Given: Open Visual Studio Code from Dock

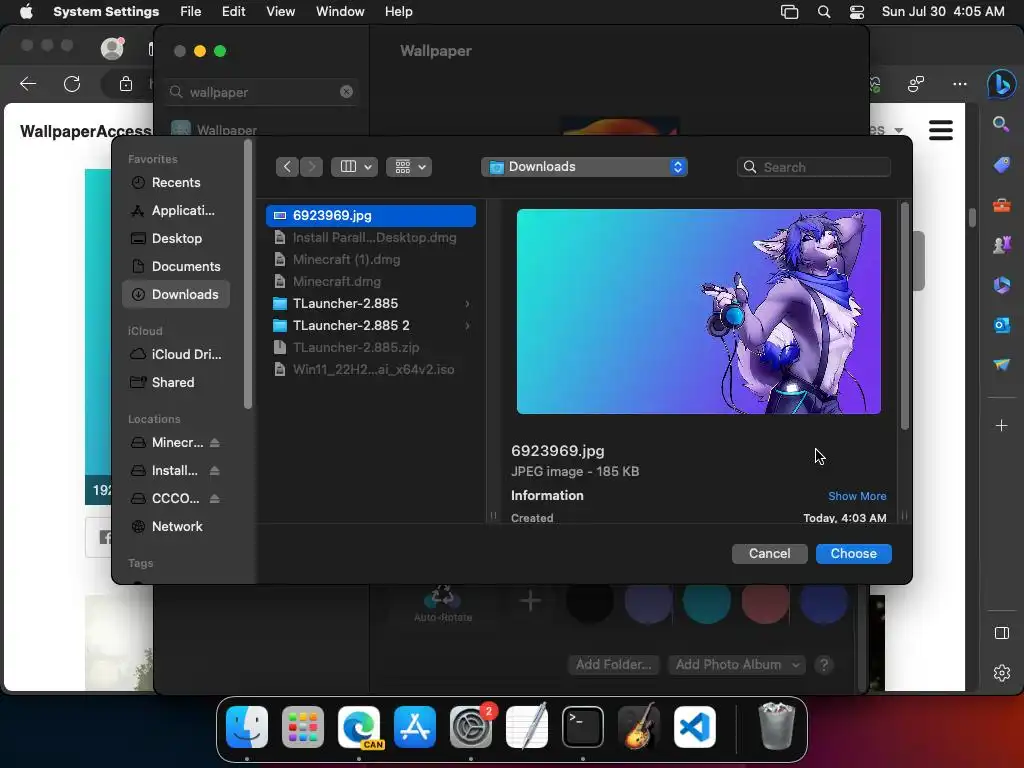Looking at the screenshot, I should [695, 726].
